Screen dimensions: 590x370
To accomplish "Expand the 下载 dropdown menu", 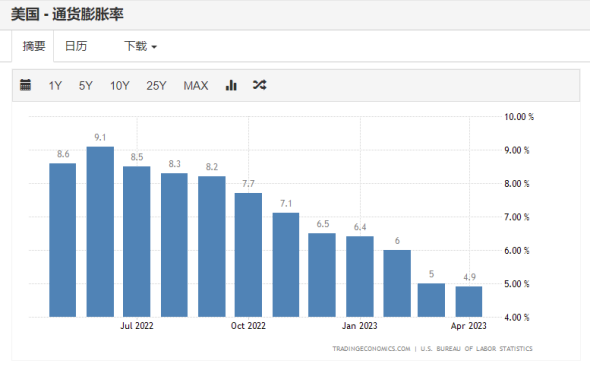I will (x=140, y=46).
